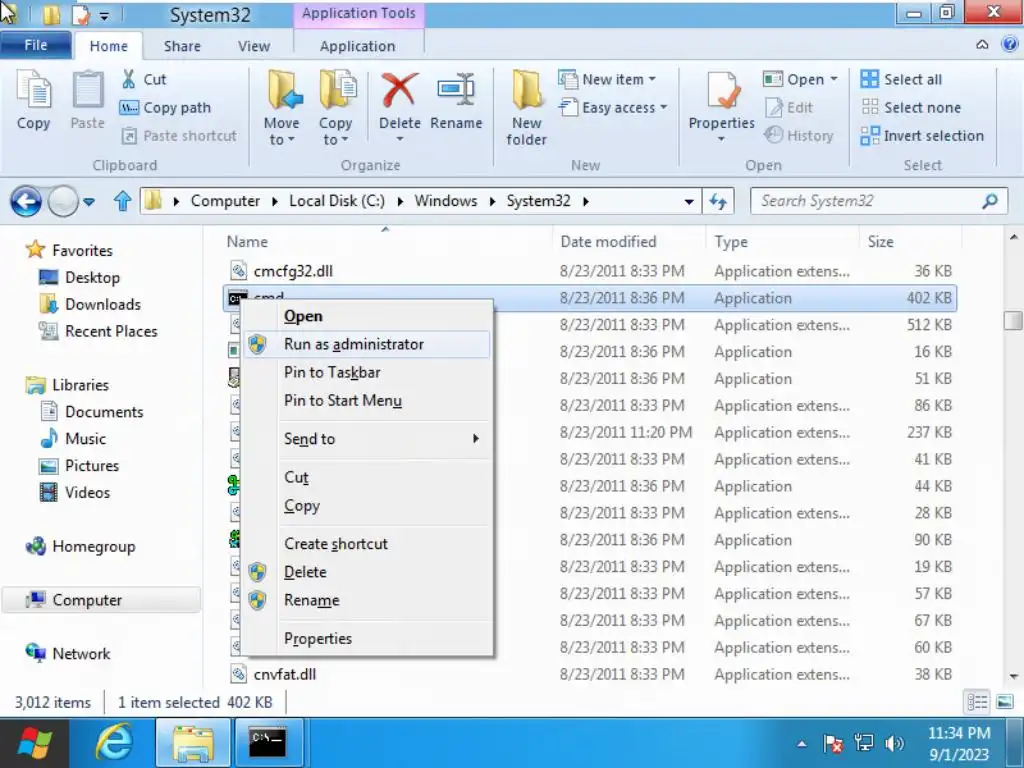The image size is (1024, 768).
Task: Click Select none in the ribbon
Action: (x=911, y=107)
